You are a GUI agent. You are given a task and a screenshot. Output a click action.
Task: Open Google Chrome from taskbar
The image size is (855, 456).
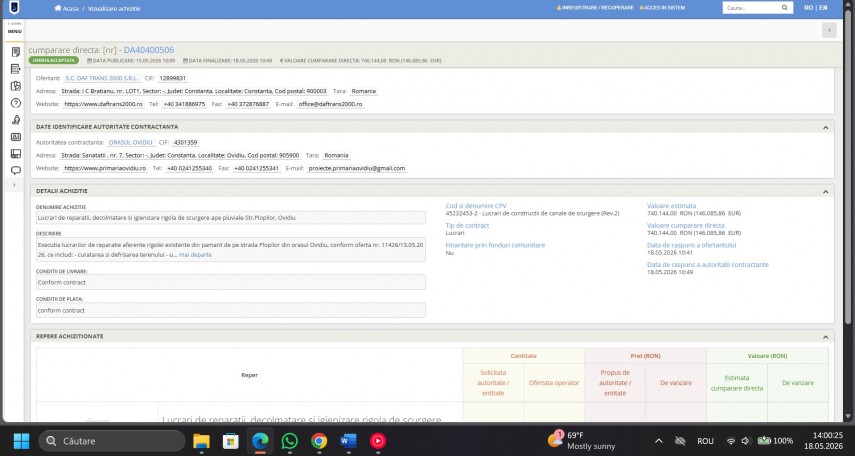click(319, 441)
